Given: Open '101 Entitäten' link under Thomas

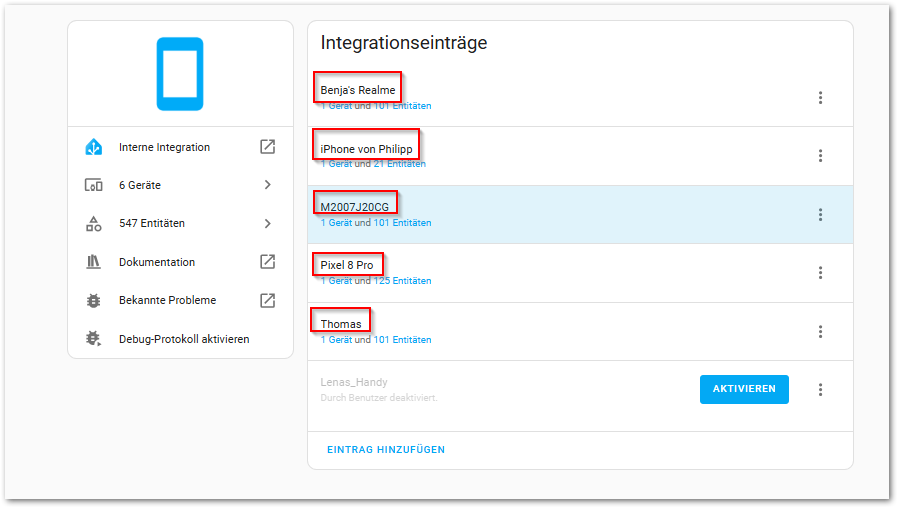Looking at the screenshot, I should click(402, 340).
